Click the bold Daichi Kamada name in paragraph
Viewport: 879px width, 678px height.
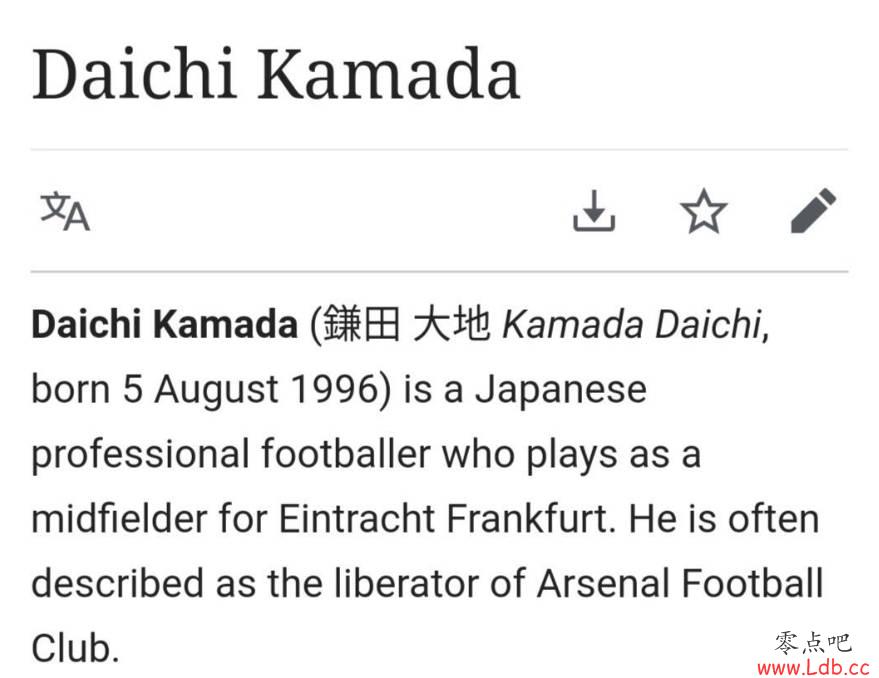pos(164,324)
